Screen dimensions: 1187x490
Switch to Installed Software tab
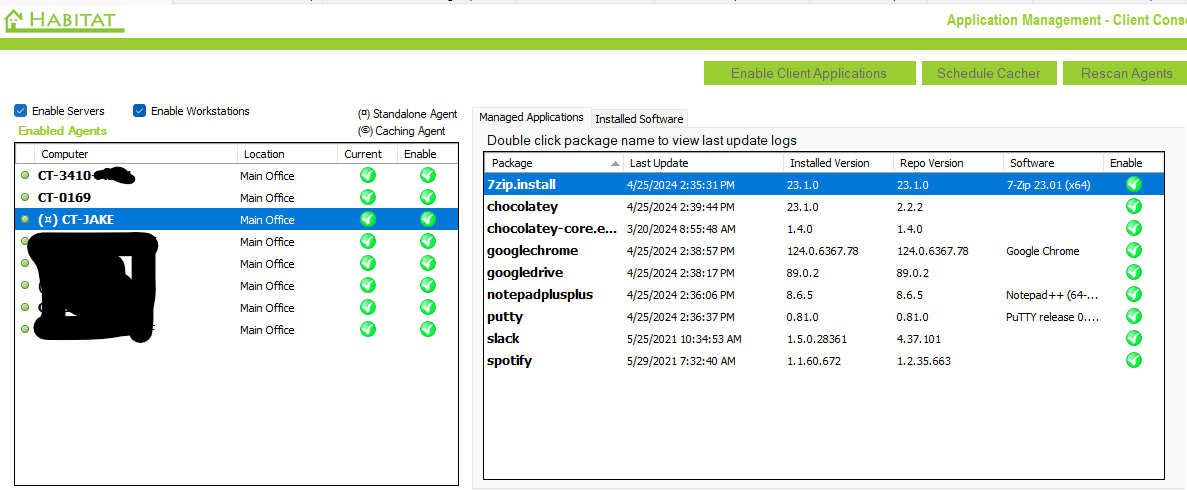click(x=639, y=119)
